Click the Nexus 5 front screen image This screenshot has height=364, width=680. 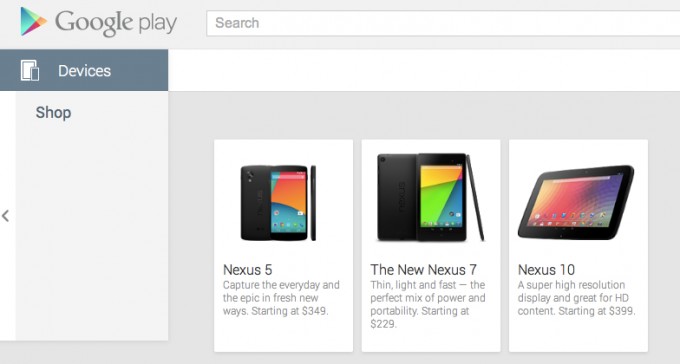[289, 203]
